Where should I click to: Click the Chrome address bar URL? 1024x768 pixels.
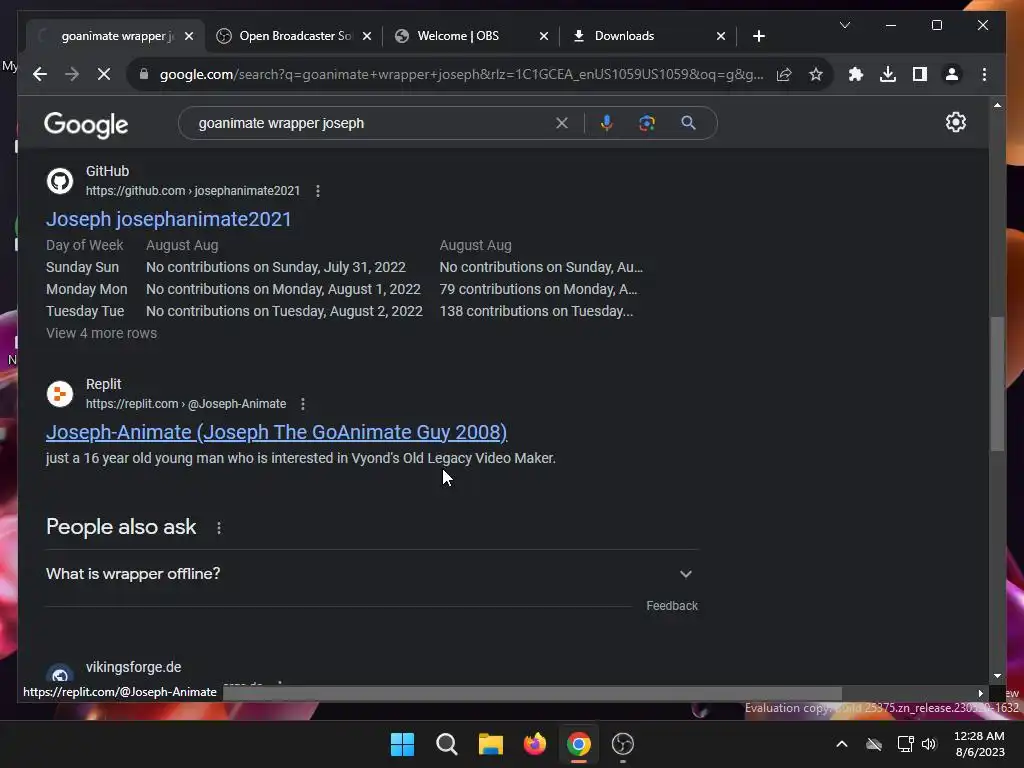tap(461, 74)
